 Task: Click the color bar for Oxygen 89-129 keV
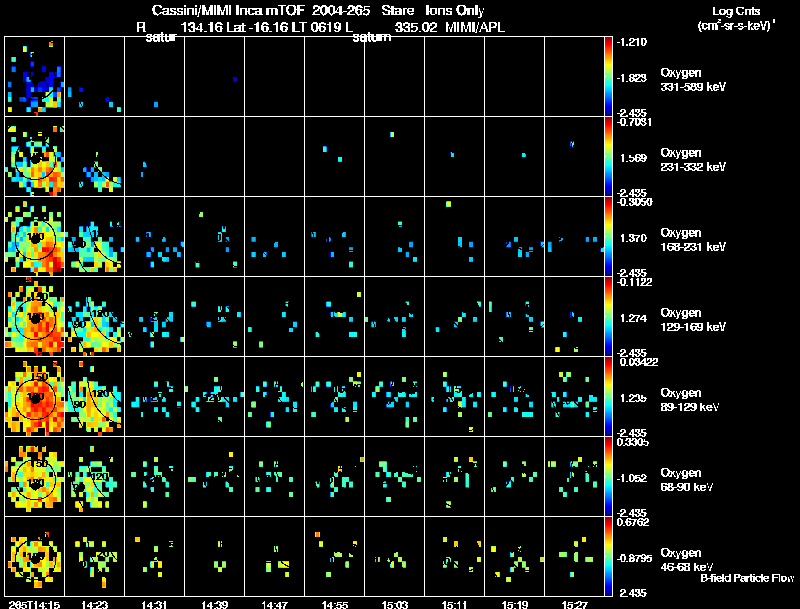tap(608, 397)
